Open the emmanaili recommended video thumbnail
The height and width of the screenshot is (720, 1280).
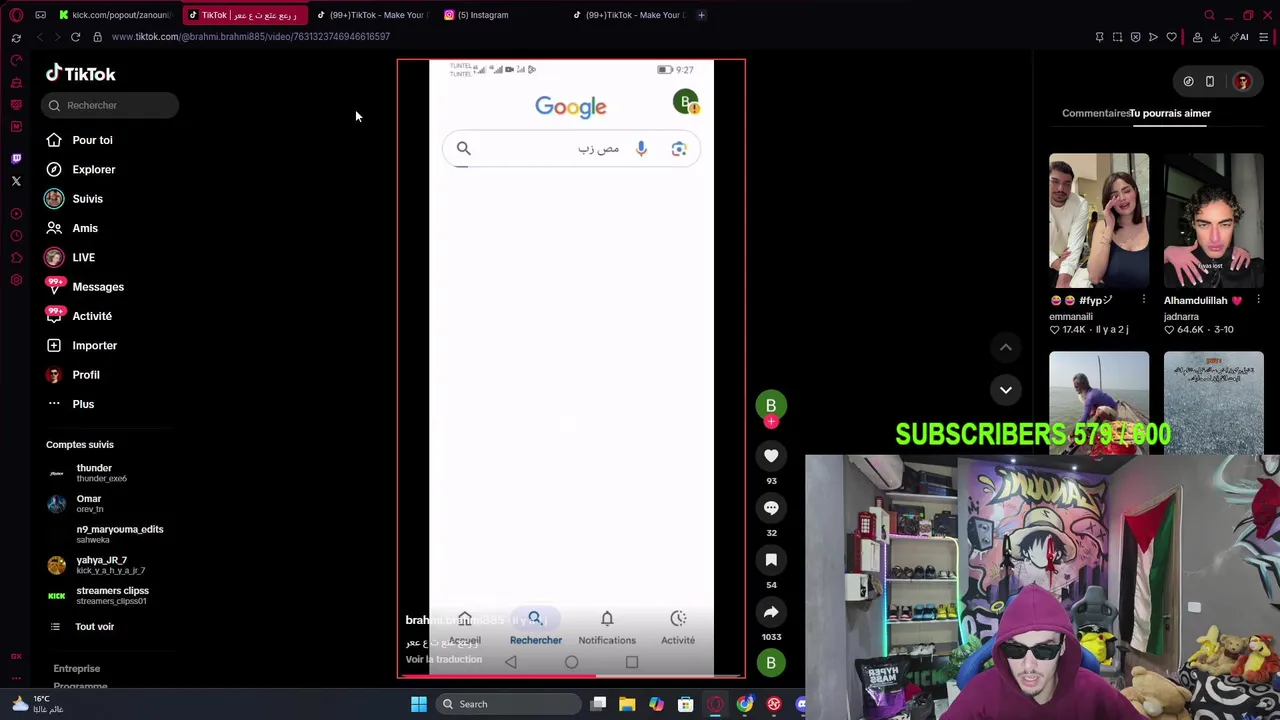click(x=1099, y=220)
